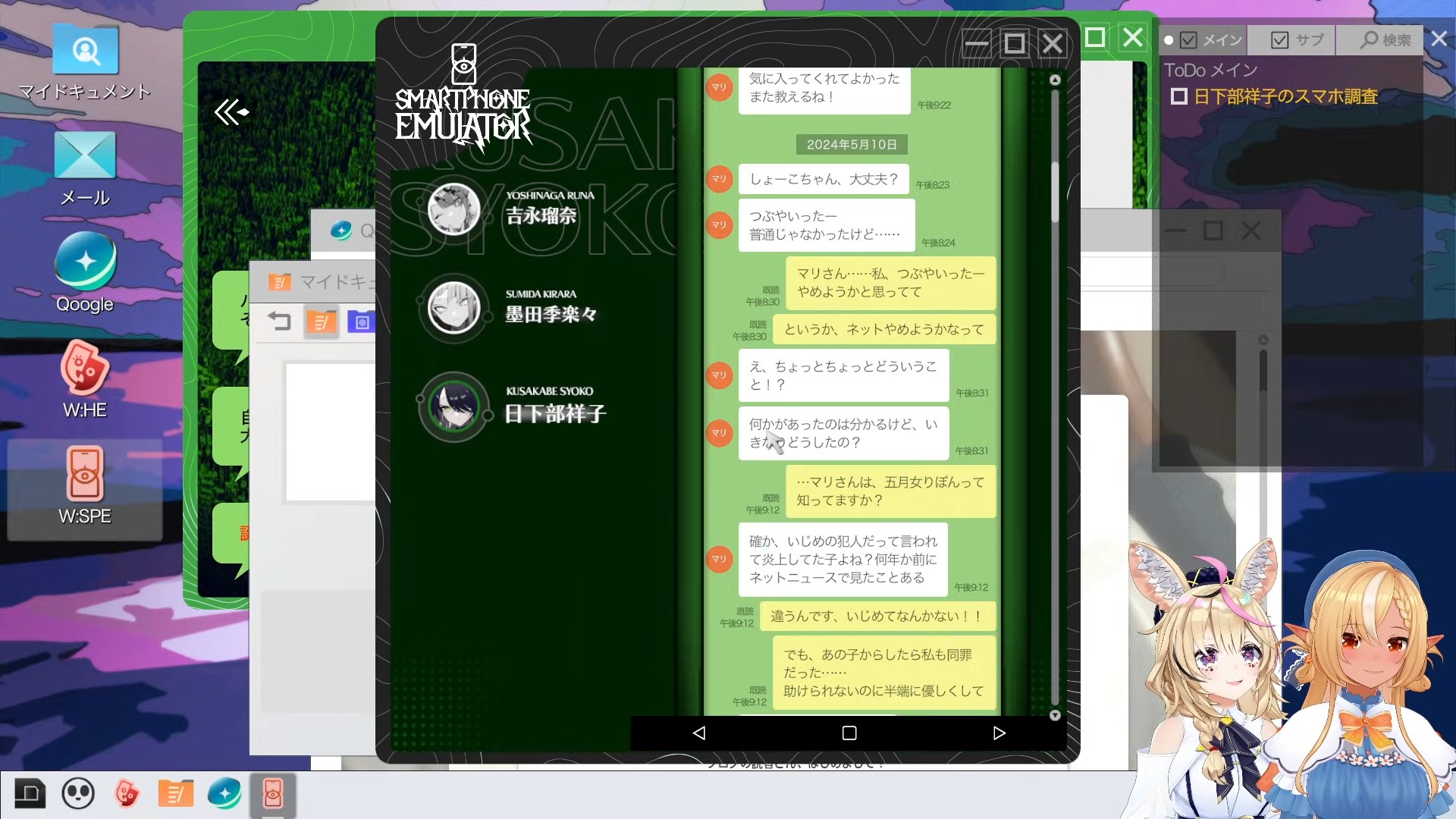1456x819 pixels.
Task: Click the documents folder taskbar icon
Action: (175, 794)
